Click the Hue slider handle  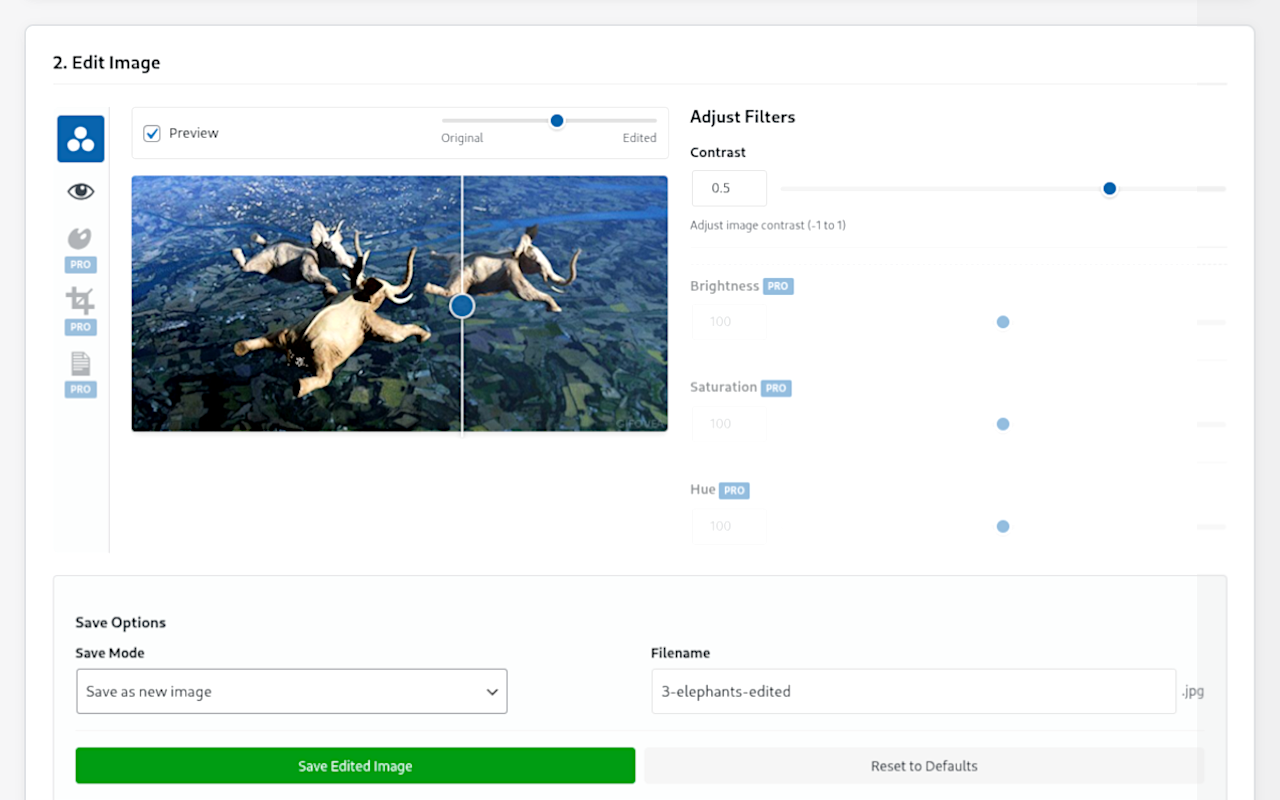1003,526
